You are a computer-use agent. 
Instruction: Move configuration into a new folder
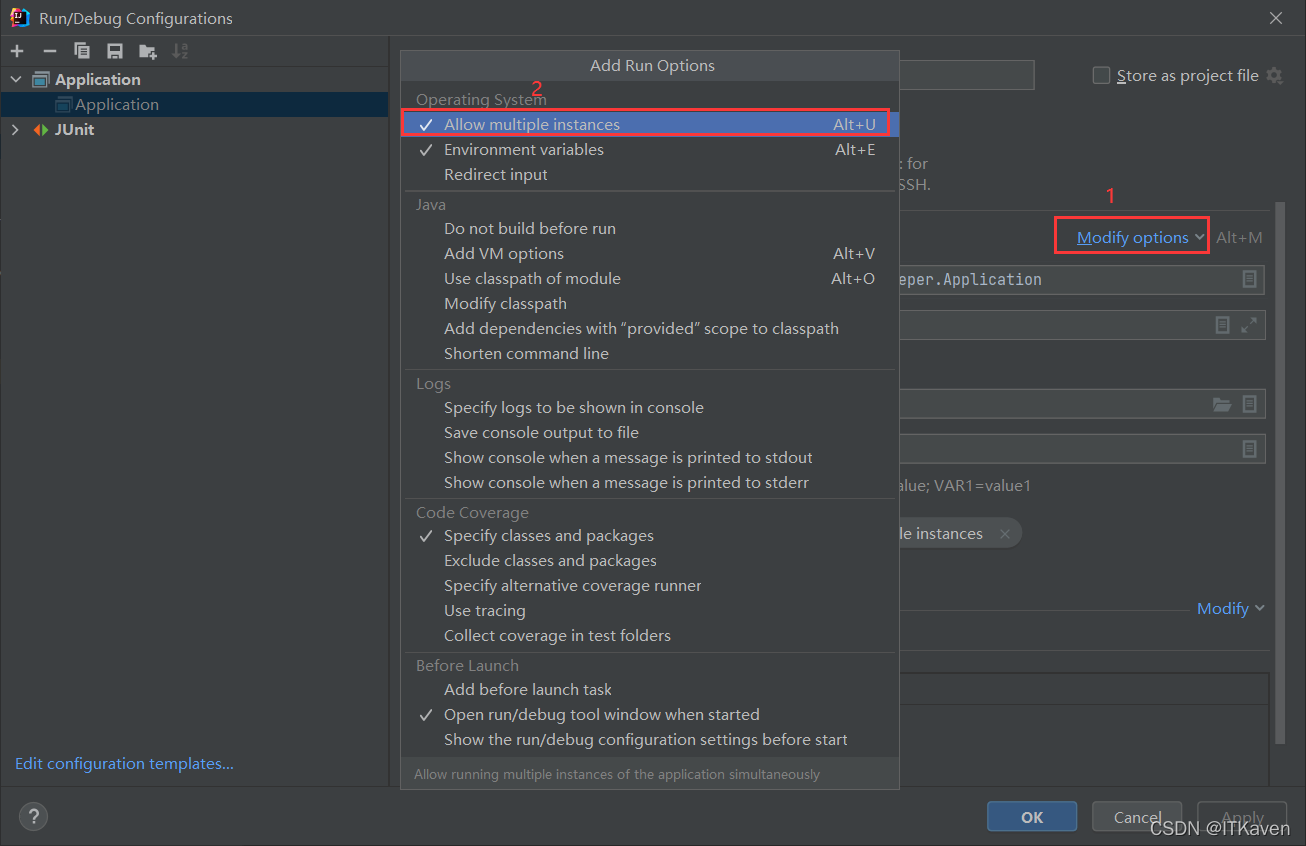[148, 51]
